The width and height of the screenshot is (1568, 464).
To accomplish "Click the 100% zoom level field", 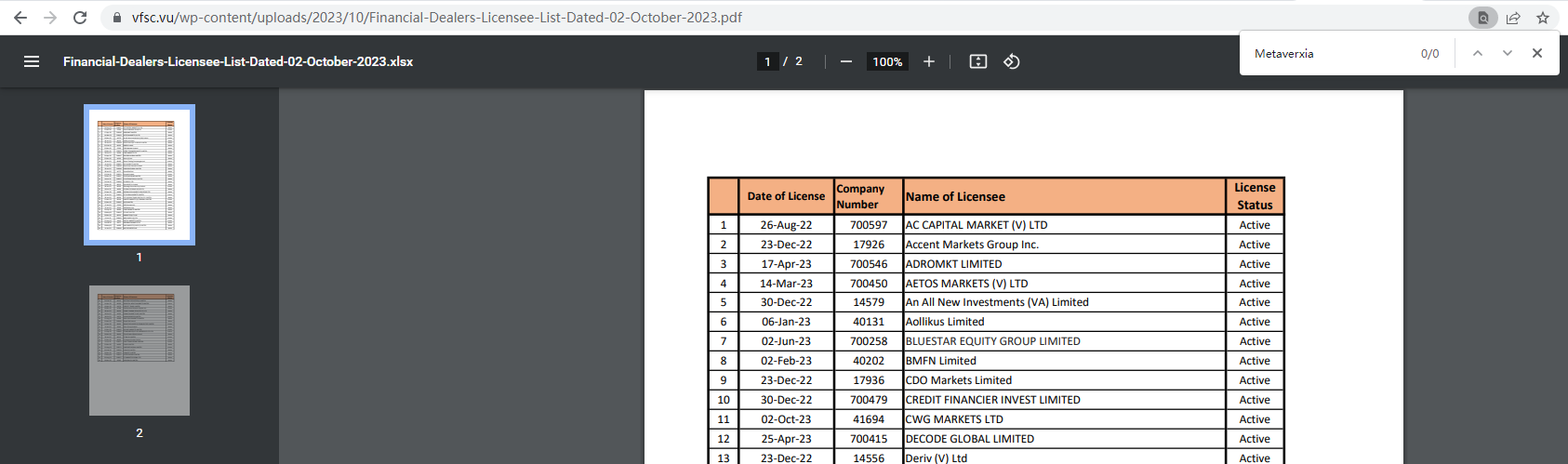I will (x=887, y=61).
